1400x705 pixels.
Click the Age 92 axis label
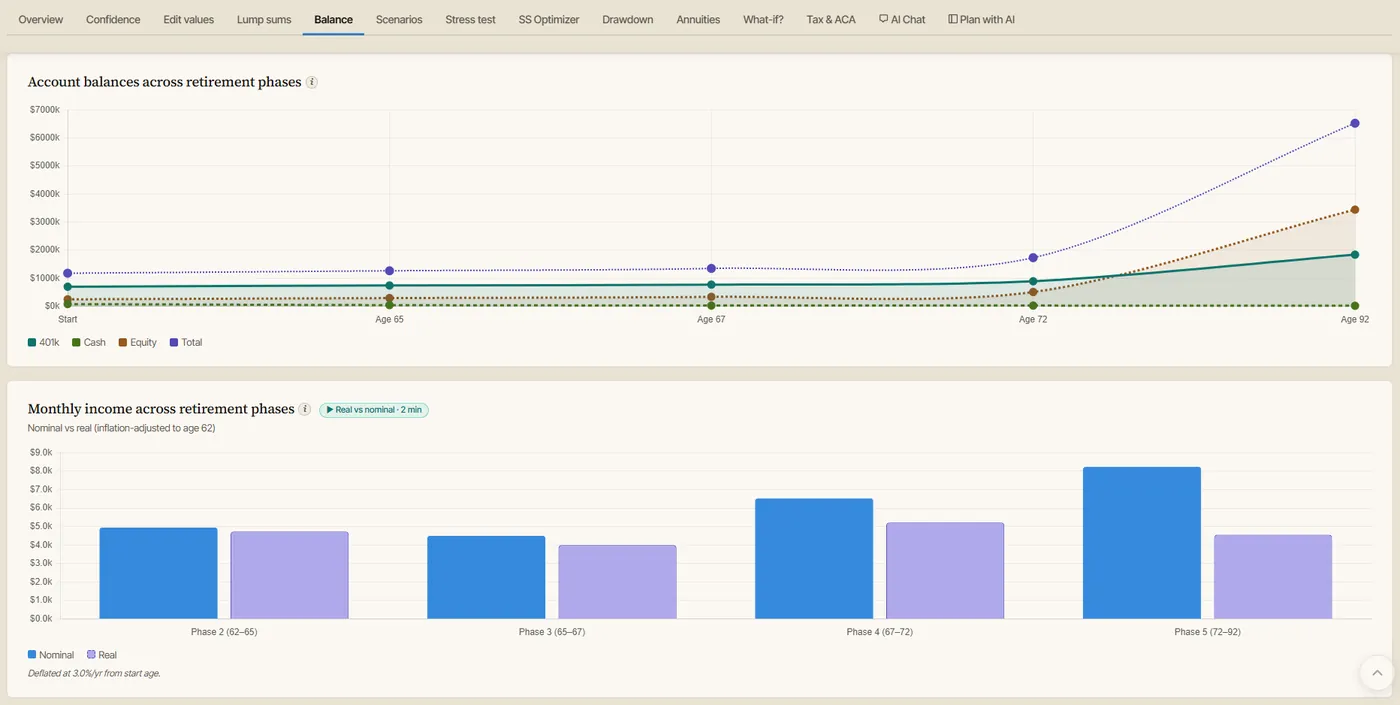(1355, 319)
